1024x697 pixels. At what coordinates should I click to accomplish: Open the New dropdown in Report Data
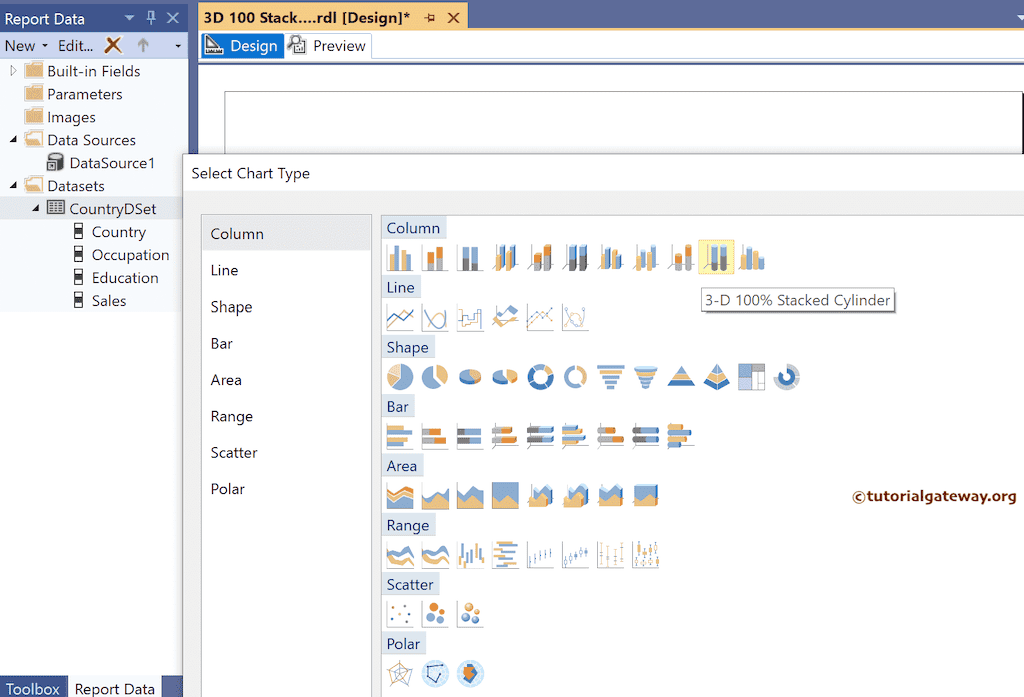(26, 46)
